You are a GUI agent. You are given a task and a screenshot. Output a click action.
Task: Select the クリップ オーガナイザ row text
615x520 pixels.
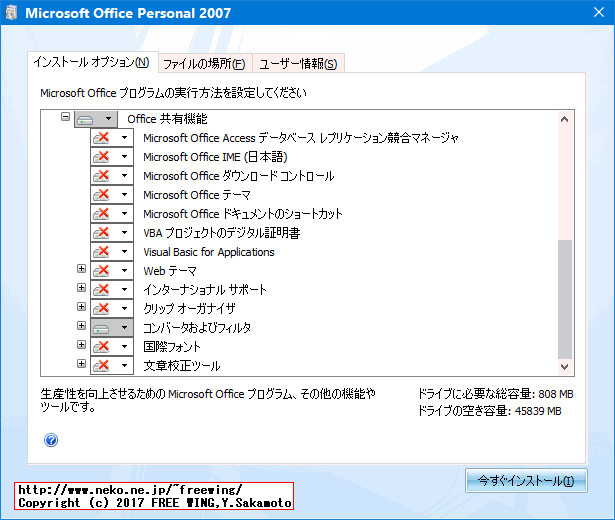pos(189,309)
